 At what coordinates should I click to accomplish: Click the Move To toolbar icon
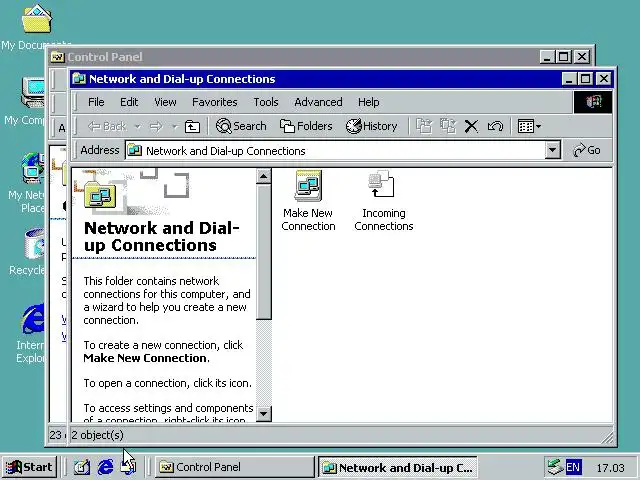pyautogui.click(x=424, y=127)
